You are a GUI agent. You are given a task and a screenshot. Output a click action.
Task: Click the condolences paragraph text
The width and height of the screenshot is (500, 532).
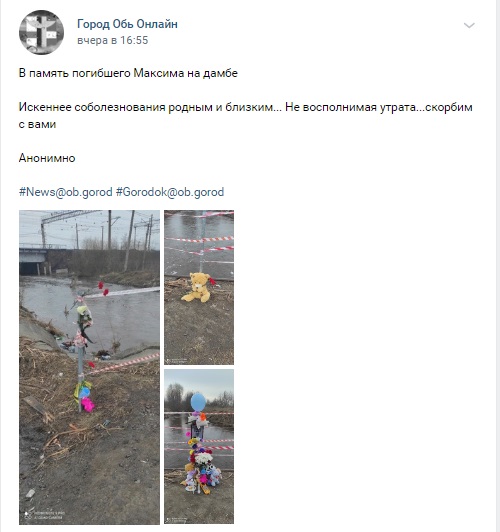click(246, 116)
